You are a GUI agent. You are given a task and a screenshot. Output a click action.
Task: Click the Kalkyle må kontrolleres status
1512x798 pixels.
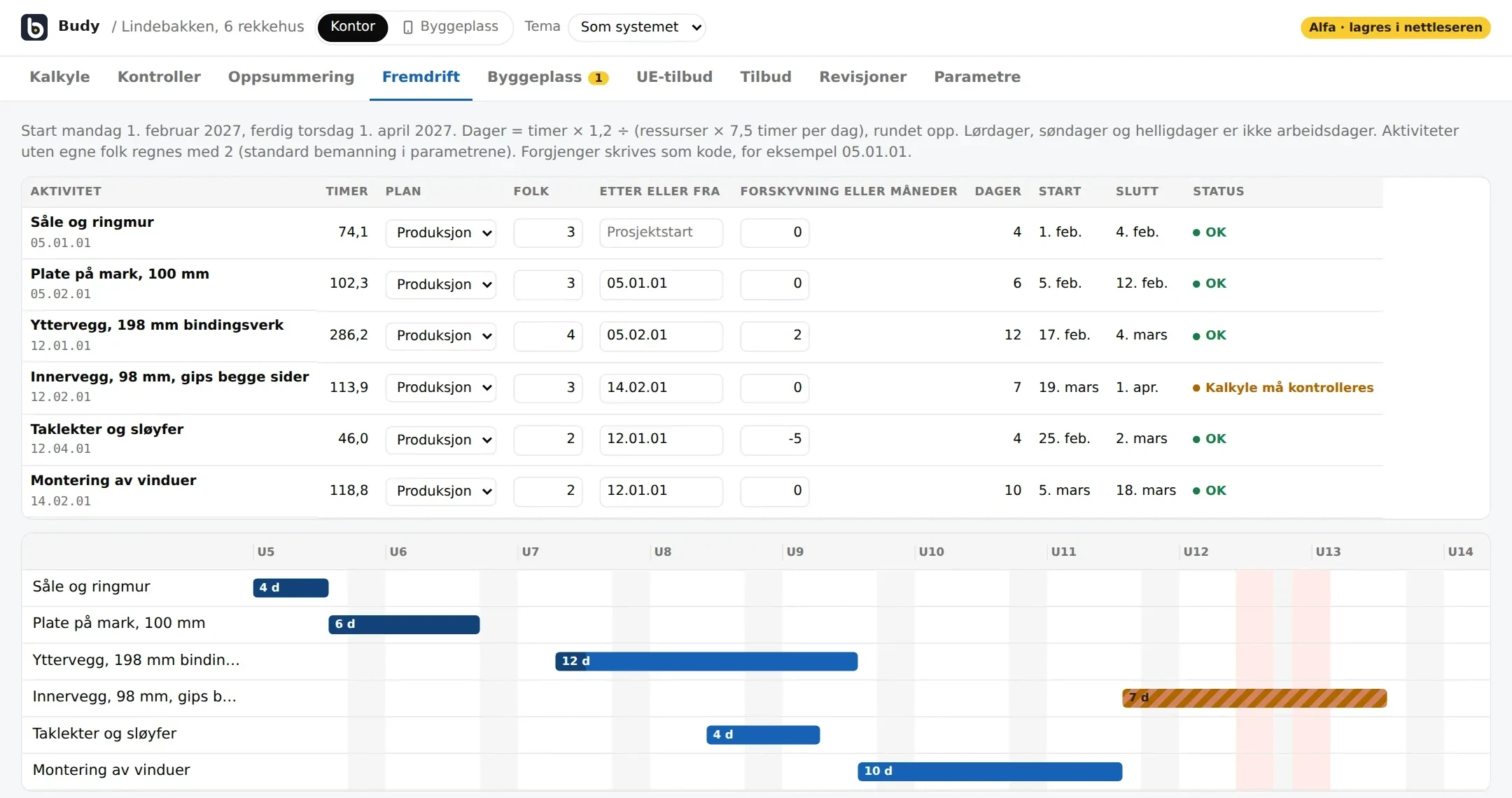click(1283, 388)
